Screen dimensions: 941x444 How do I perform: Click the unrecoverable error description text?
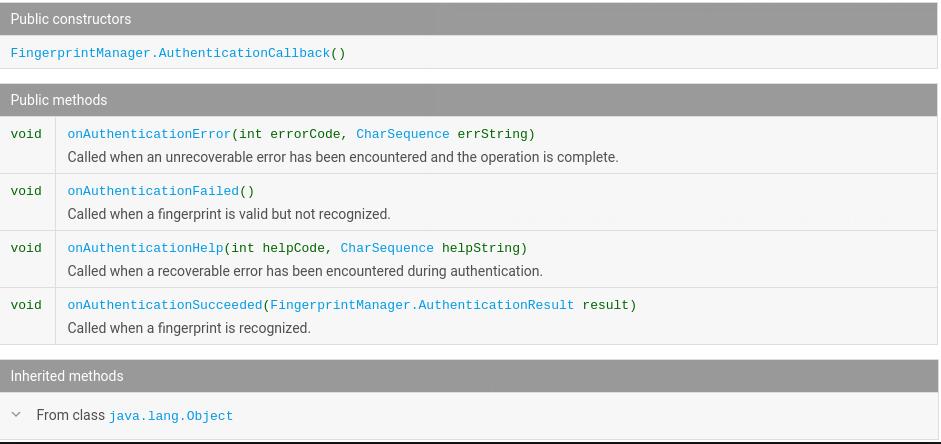point(343,157)
